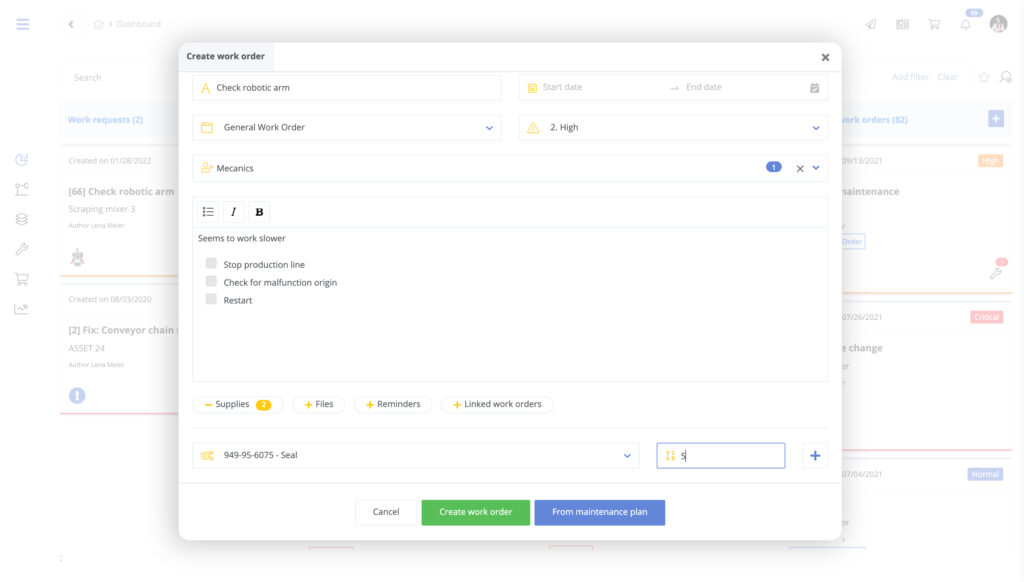Expand the Mecanics assignee dropdown arrow

click(816, 169)
